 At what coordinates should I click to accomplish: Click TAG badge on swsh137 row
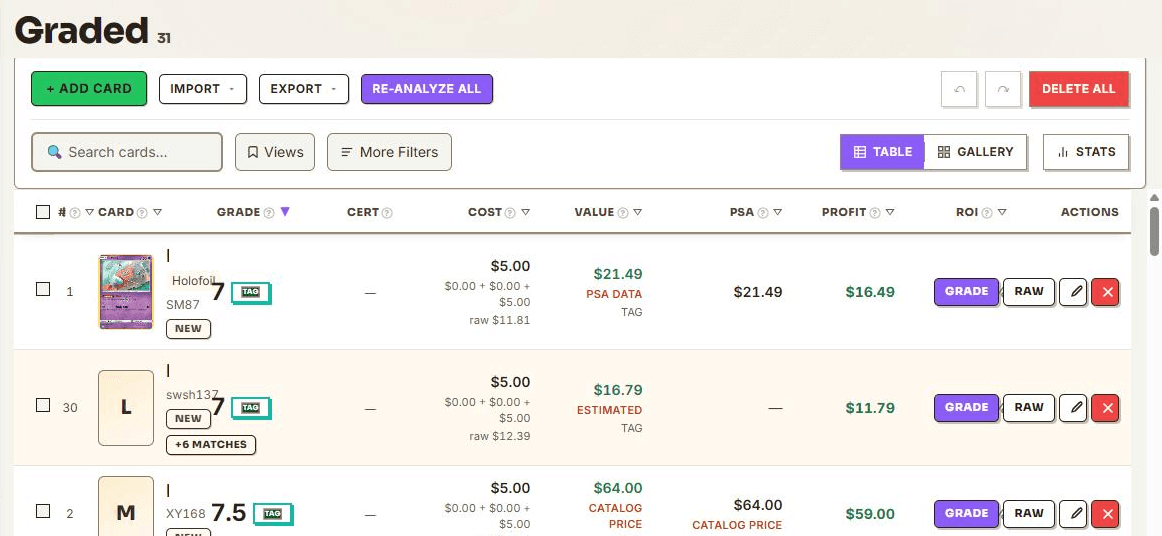[x=251, y=408]
